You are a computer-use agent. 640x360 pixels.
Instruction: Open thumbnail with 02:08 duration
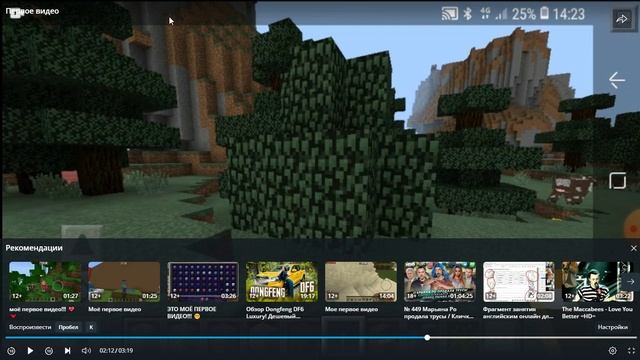[519, 282]
